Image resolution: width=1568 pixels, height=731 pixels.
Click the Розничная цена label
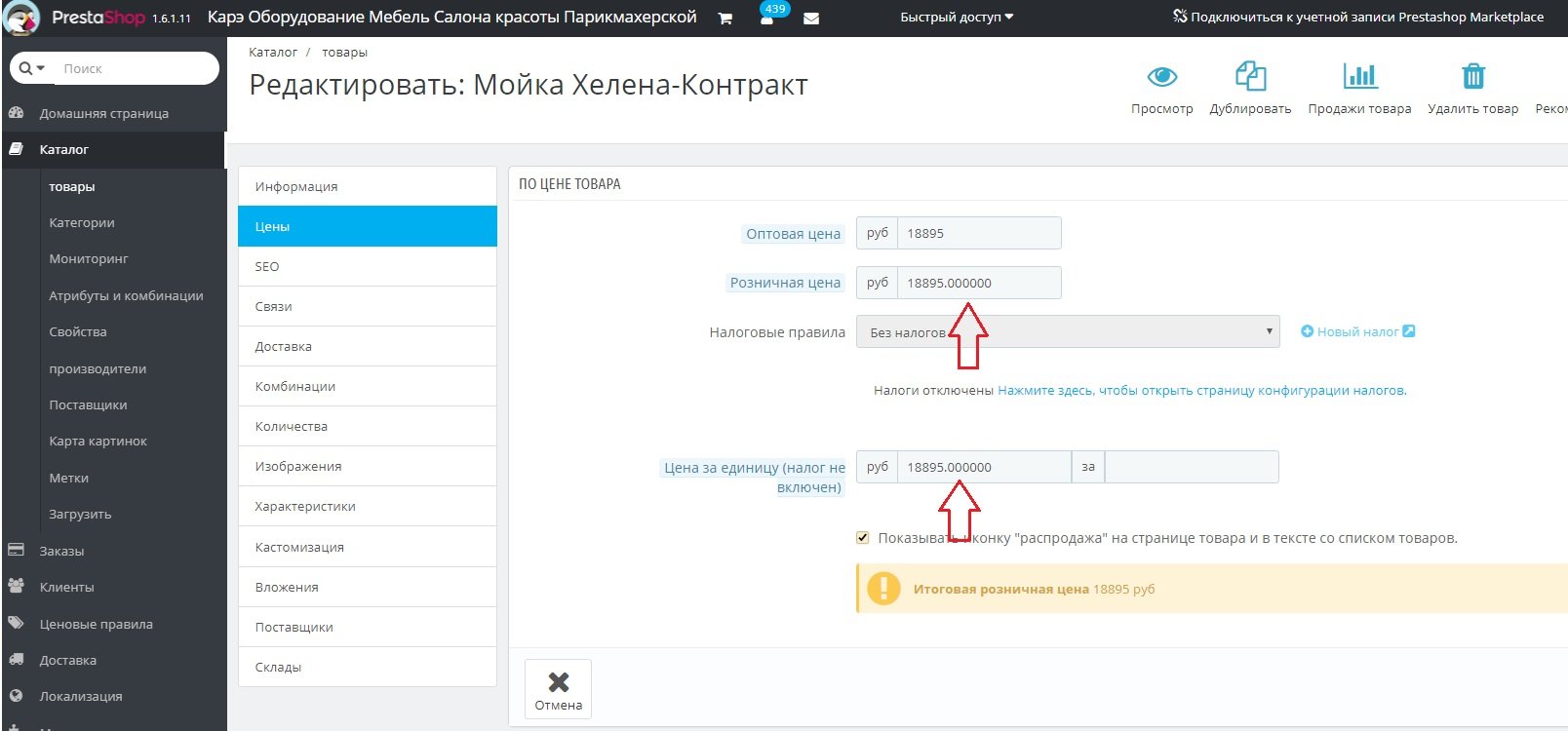click(785, 283)
